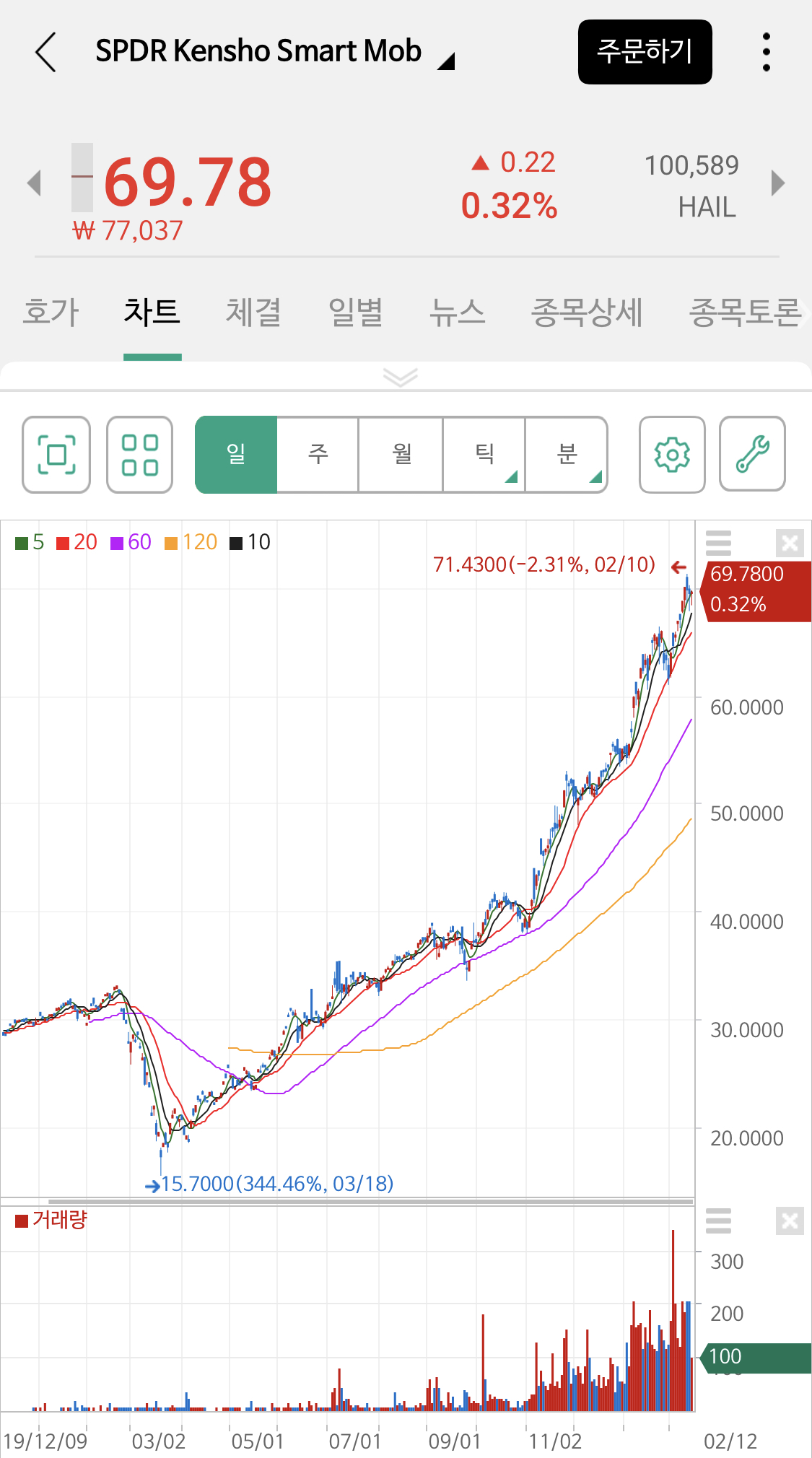Image resolution: width=812 pixels, height=1458 pixels.
Task: Switch to the 호가 tab
Action: (x=51, y=313)
